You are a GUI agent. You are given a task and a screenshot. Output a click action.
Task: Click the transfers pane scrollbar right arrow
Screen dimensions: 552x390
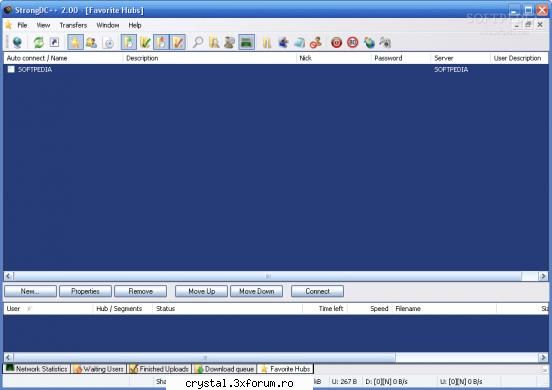(x=543, y=358)
